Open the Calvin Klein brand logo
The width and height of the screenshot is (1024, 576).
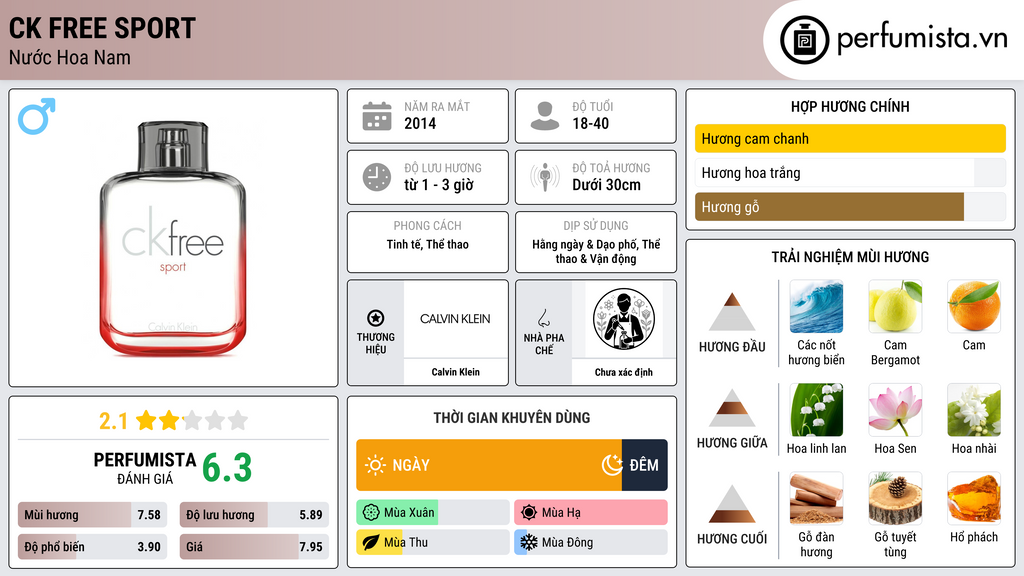point(455,319)
